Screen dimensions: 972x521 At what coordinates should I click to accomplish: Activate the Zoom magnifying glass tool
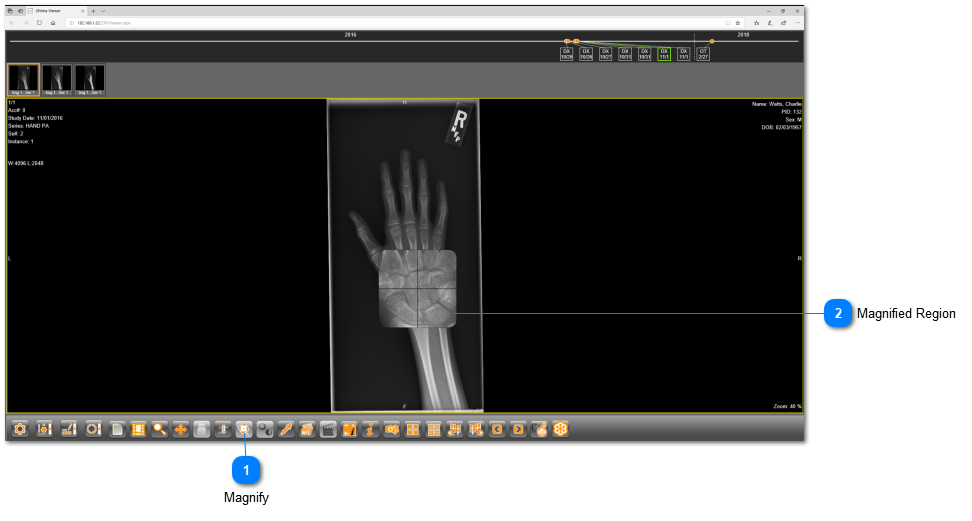pos(159,429)
